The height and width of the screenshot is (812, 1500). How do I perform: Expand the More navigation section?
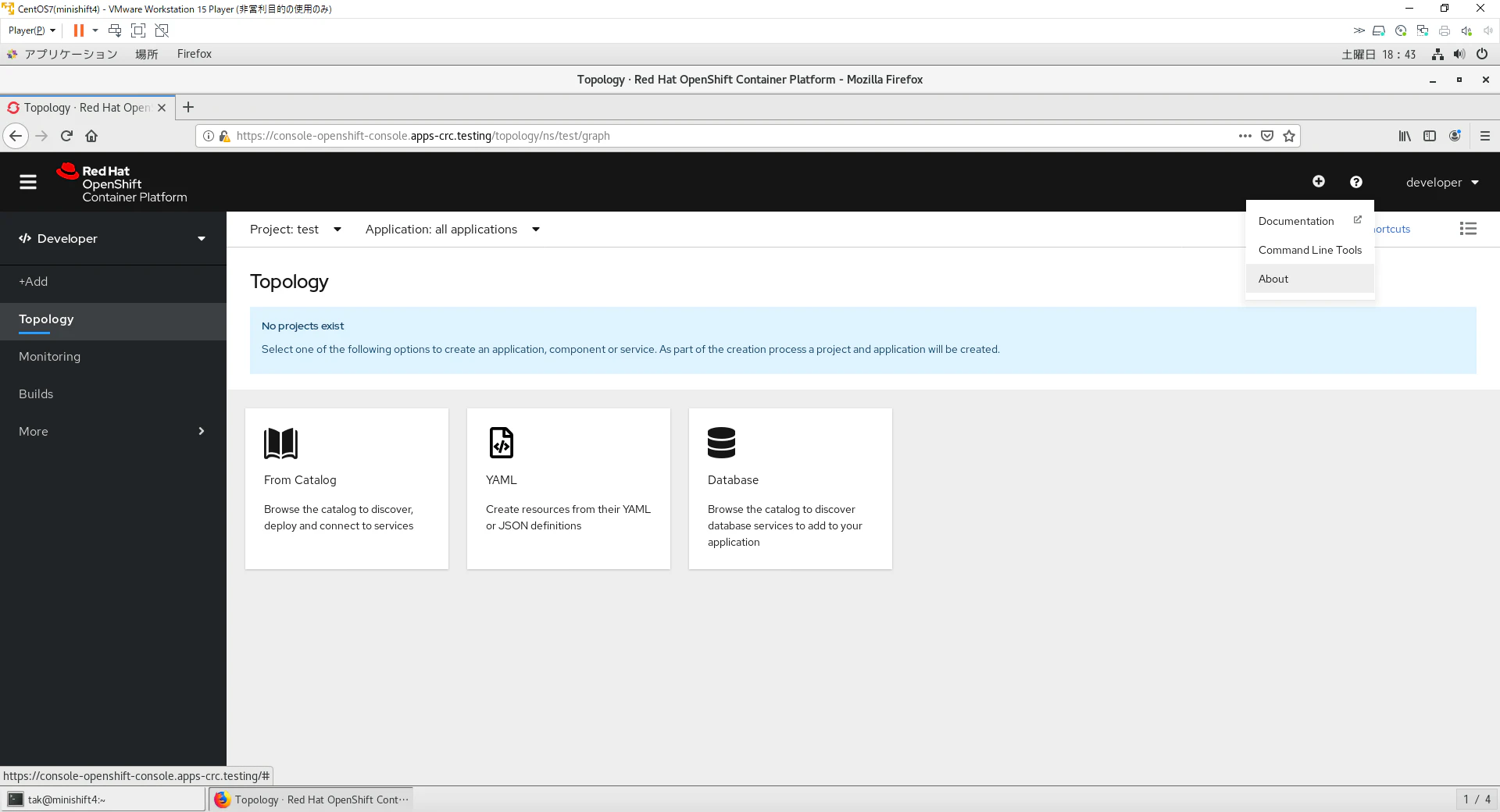pyautogui.click(x=112, y=431)
